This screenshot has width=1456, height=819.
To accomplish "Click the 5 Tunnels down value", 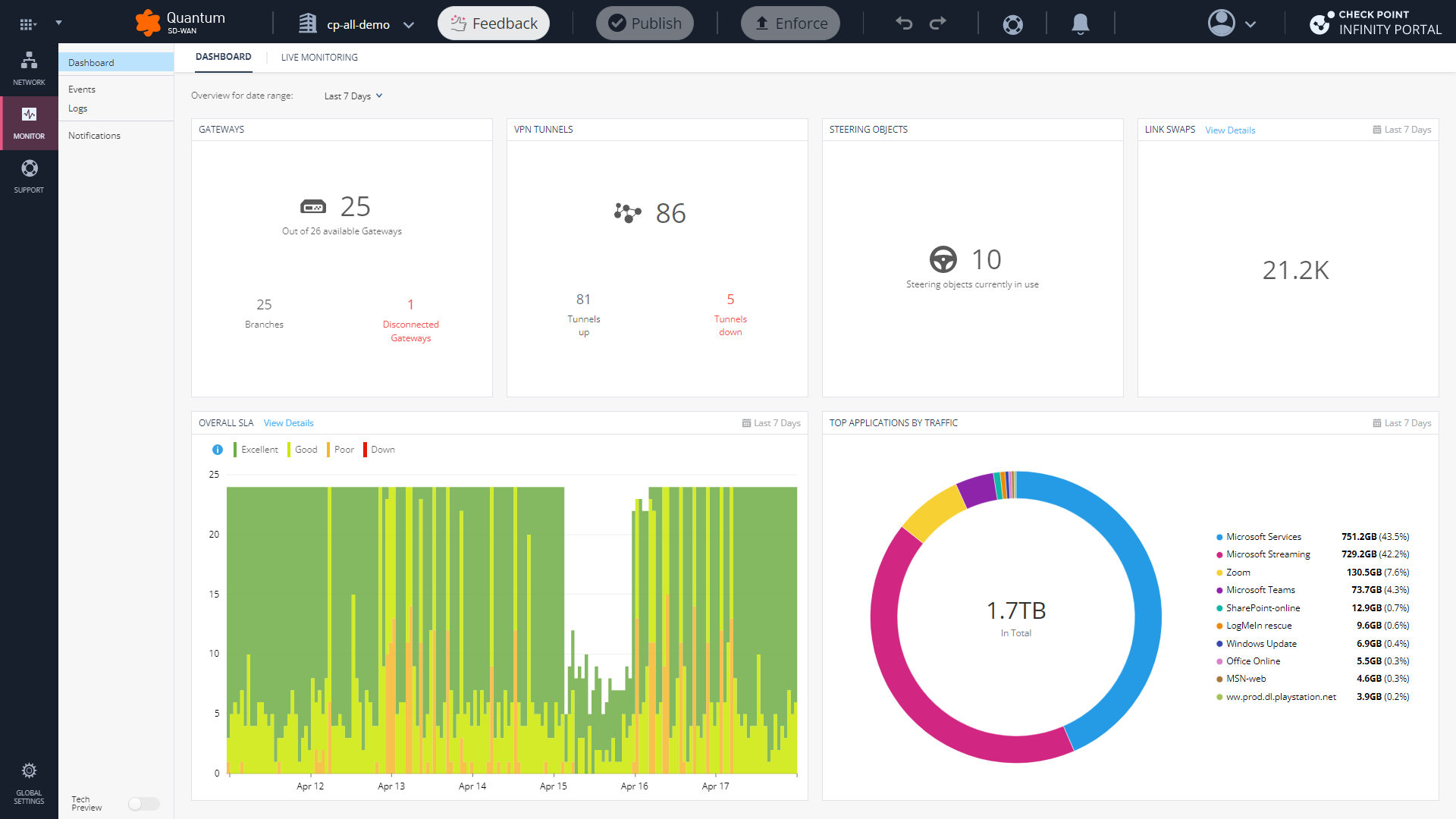I will click(x=730, y=300).
